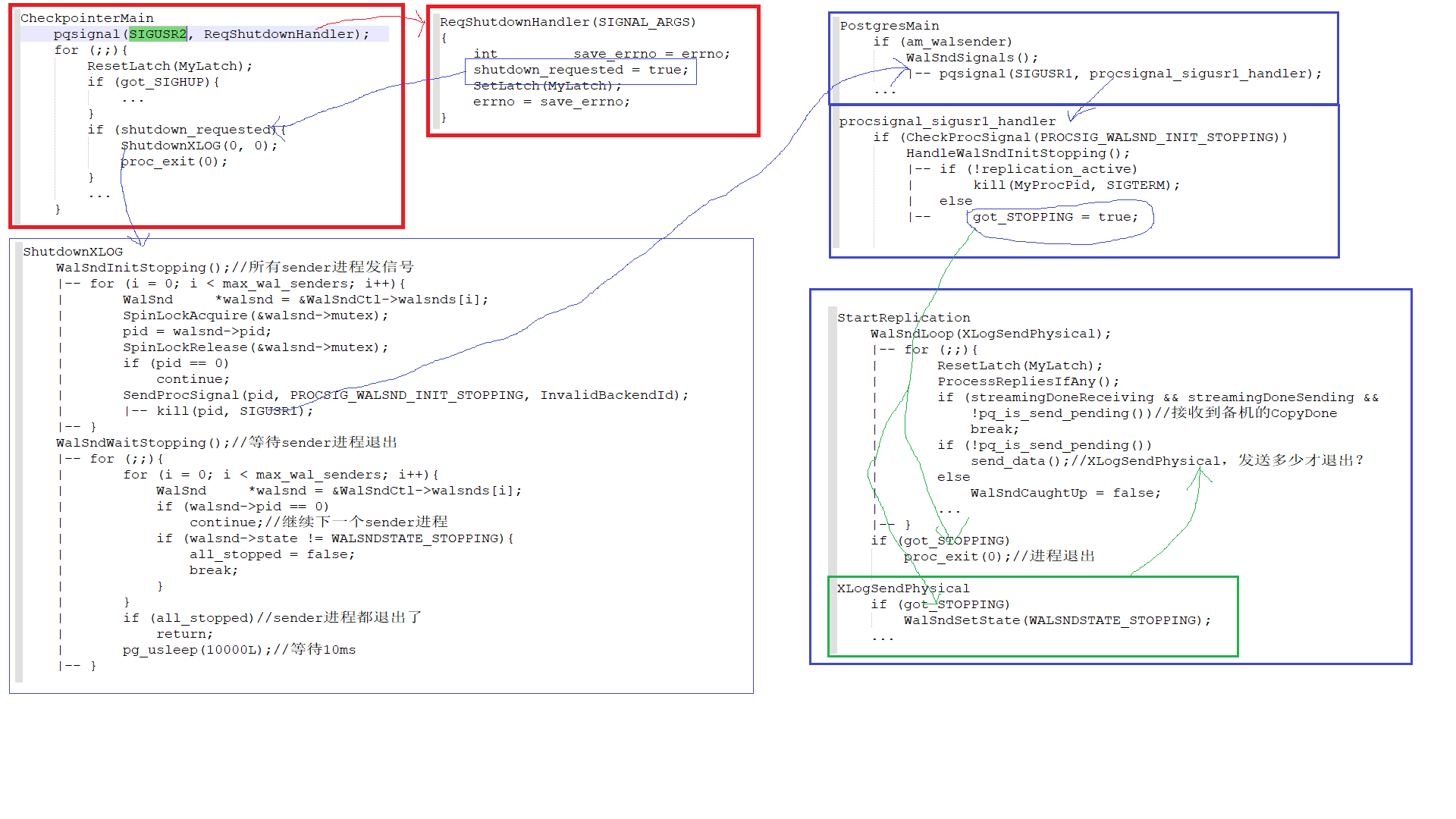Click the SetLatch(MyLatch) line
The width and height of the screenshot is (1456, 819).
547,86
